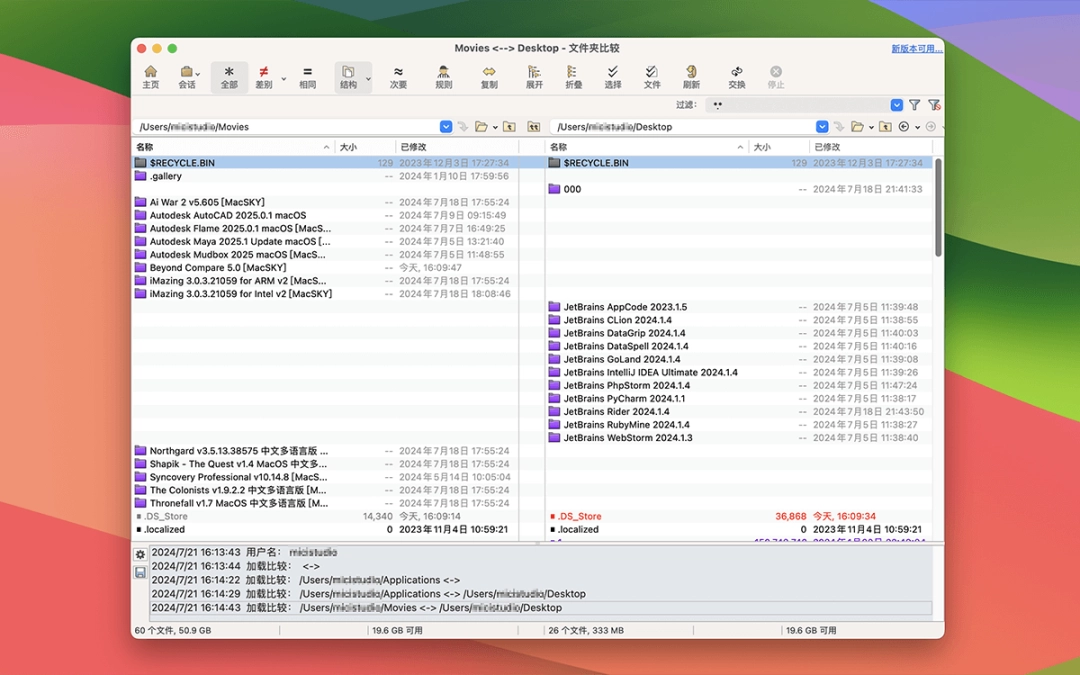Screen dimensions: 1080x675
Task: Open left path history dropdown for Movies
Action: (446, 127)
